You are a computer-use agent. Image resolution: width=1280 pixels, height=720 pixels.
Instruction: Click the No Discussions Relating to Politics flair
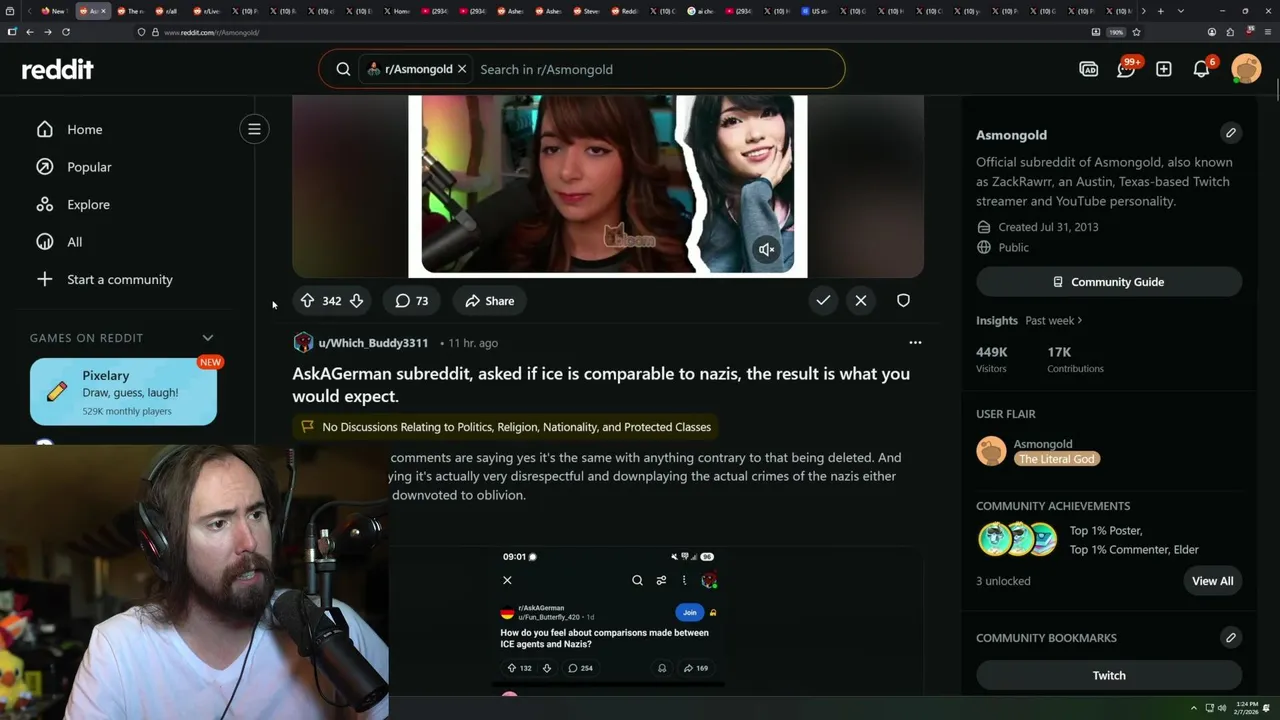point(506,427)
